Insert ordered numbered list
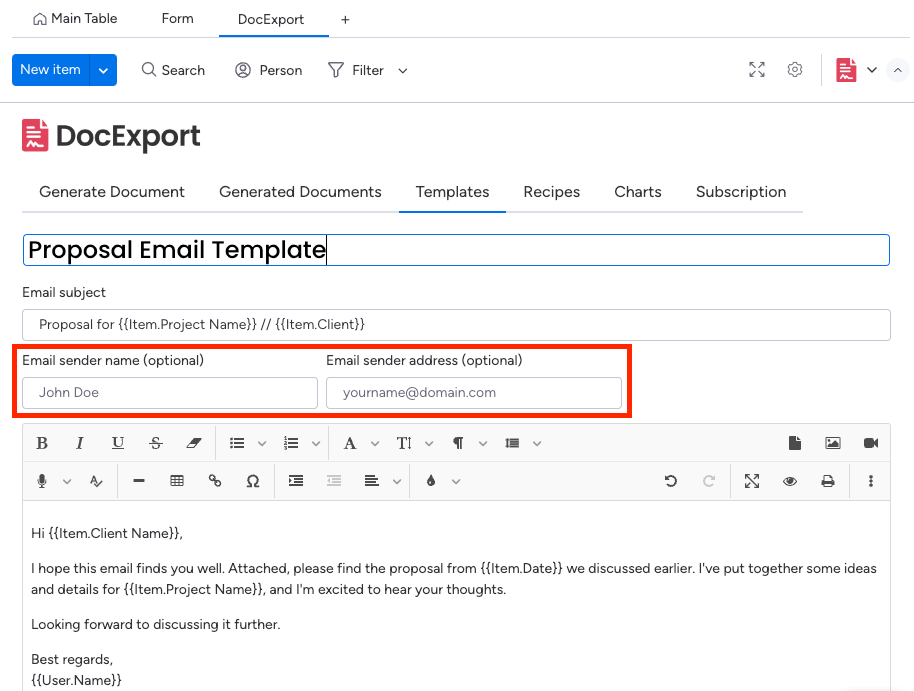The height and width of the screenshot is (691, 914). click(x=291, y=443)
